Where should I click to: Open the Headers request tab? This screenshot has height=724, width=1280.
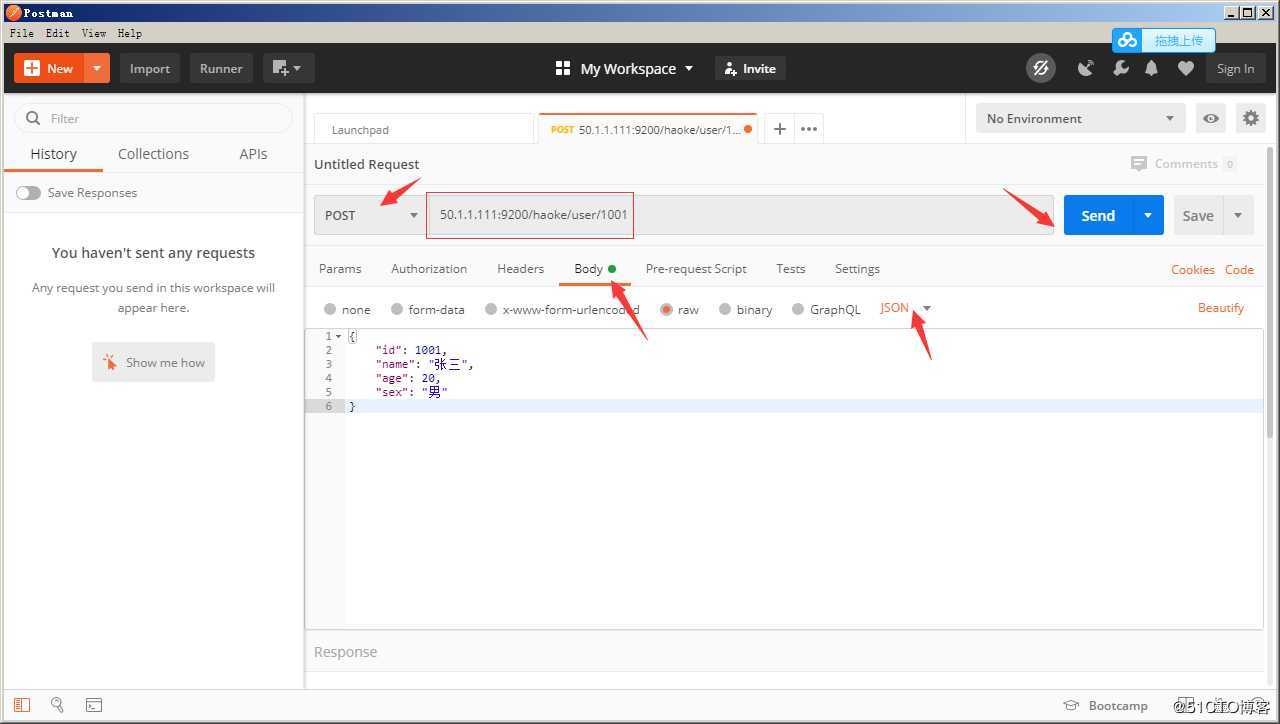point(520,269)
